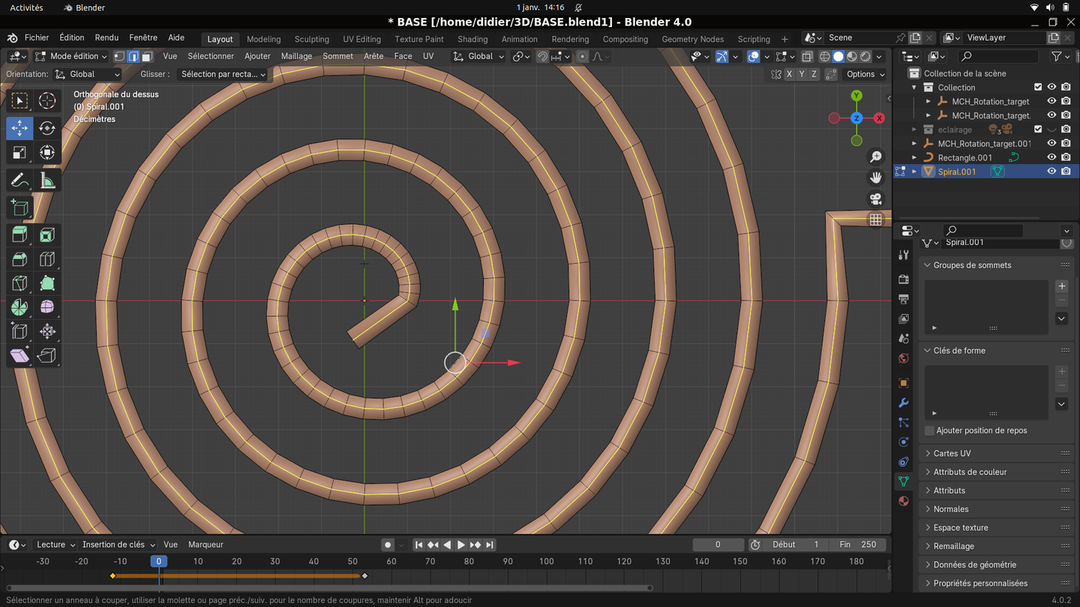The image size is (1080, 607).
Task: Select the Shear tool
Action: (19, 356)
